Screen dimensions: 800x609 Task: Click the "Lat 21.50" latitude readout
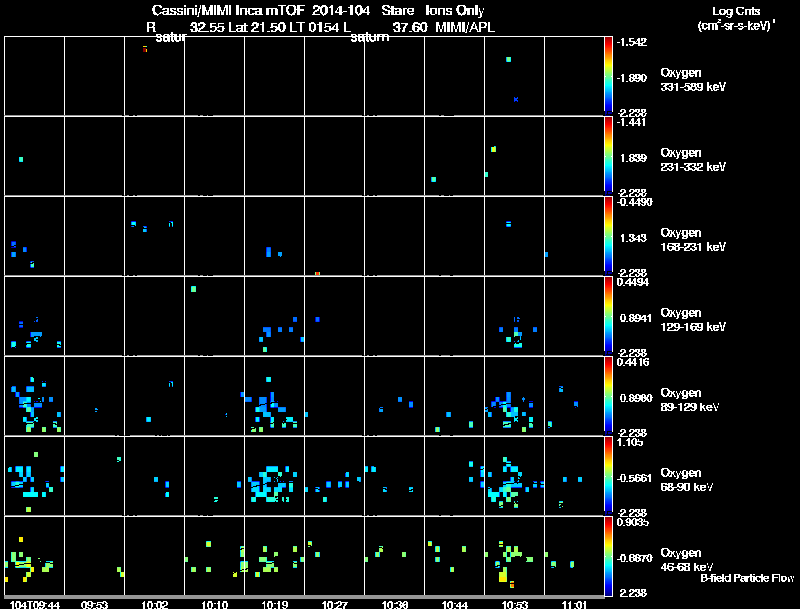[257, 27]
